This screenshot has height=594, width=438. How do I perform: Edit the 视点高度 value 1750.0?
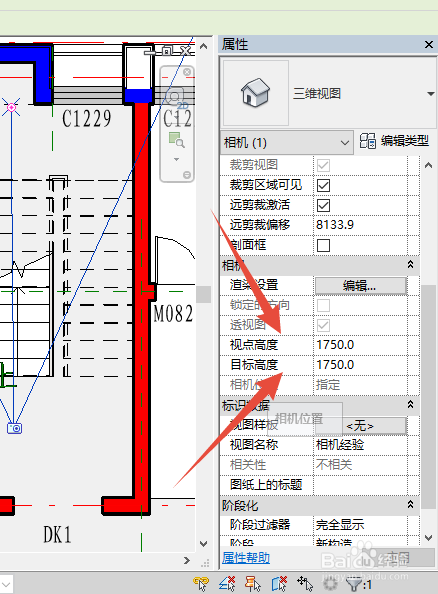pos(360,345)
